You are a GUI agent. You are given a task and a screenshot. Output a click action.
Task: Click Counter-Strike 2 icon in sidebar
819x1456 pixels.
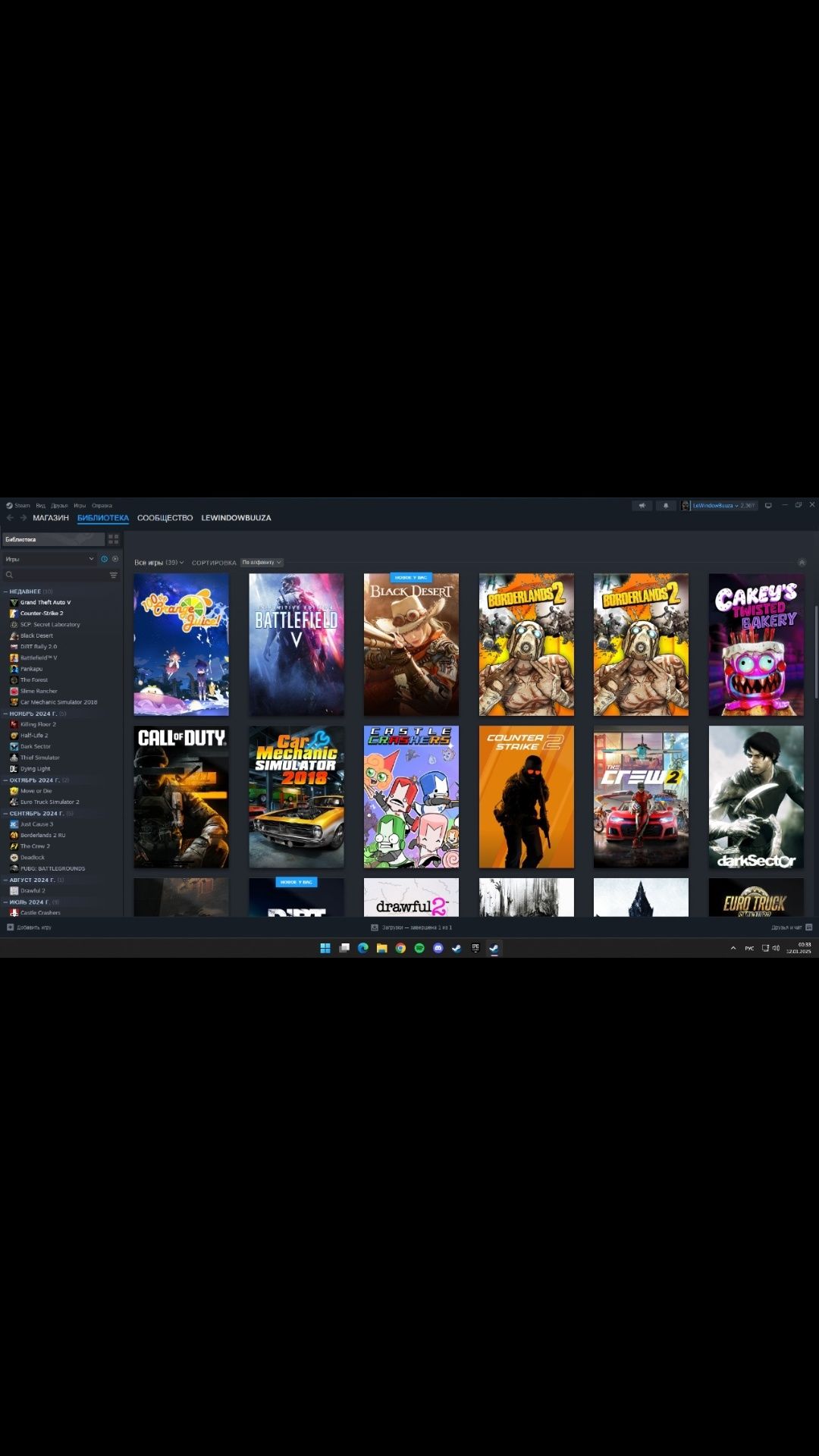tap(14, 613)
